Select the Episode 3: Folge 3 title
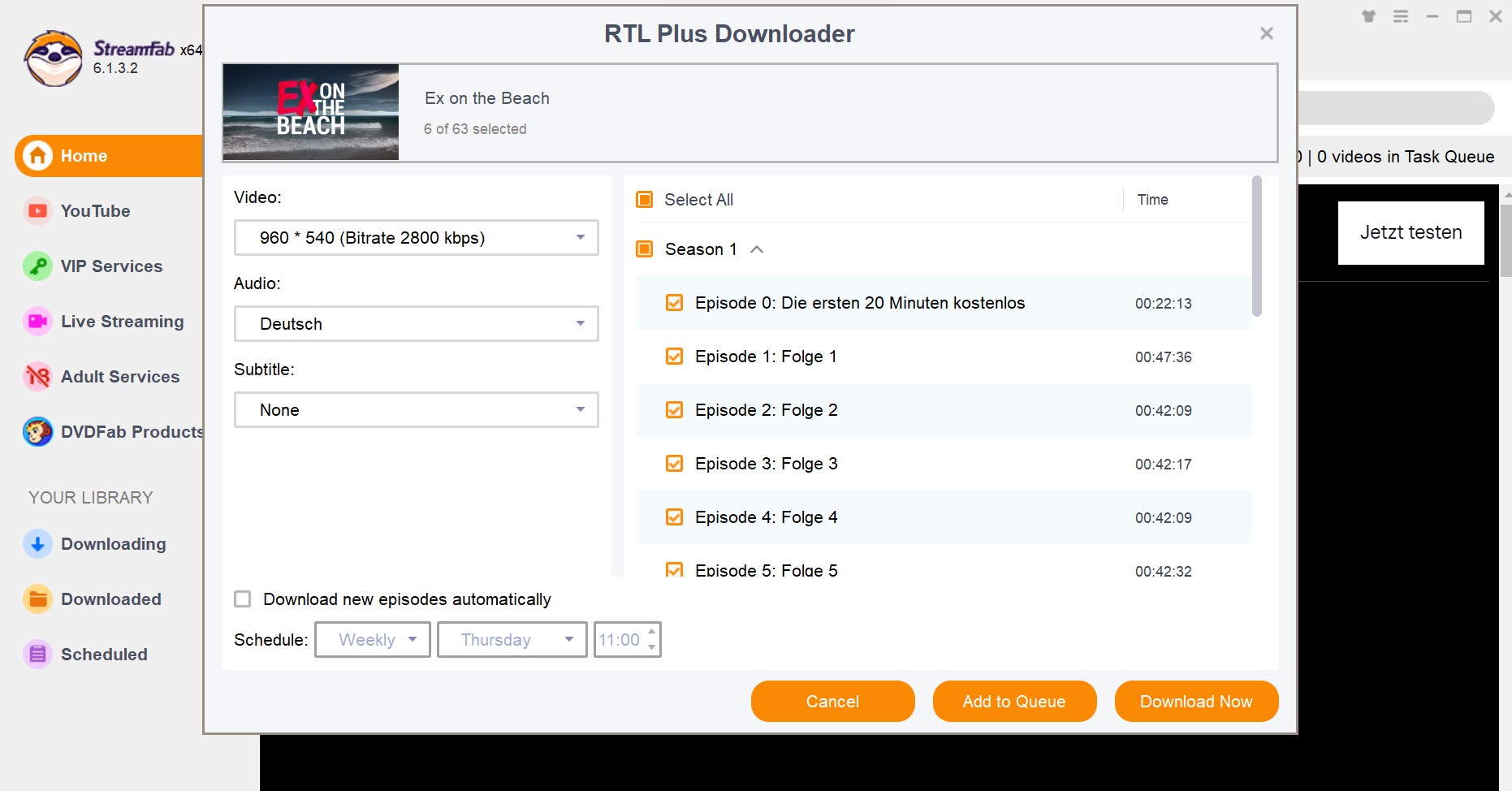This screenshot has width=1512, height=791. [x=767, y=464]
